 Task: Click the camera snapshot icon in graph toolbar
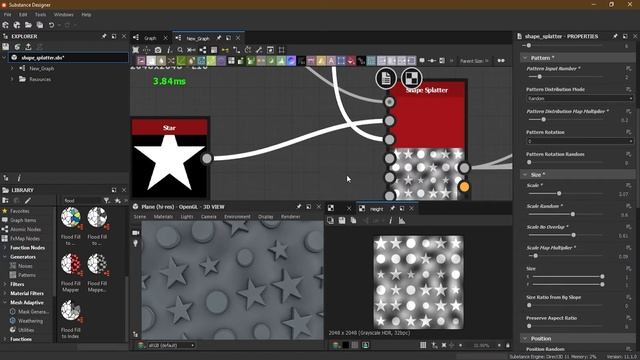[158, 50]
